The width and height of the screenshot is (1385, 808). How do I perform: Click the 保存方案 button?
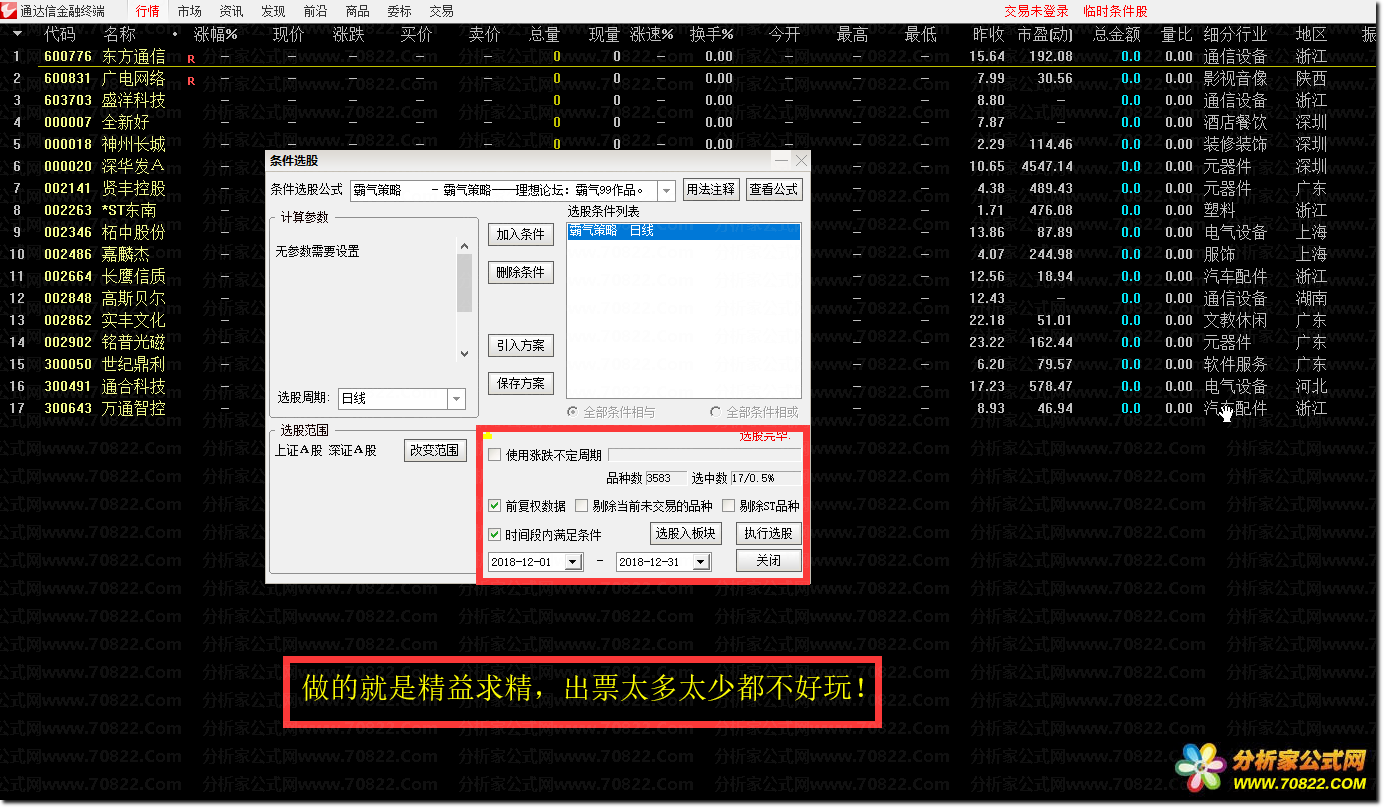click(x=521, y=383)
